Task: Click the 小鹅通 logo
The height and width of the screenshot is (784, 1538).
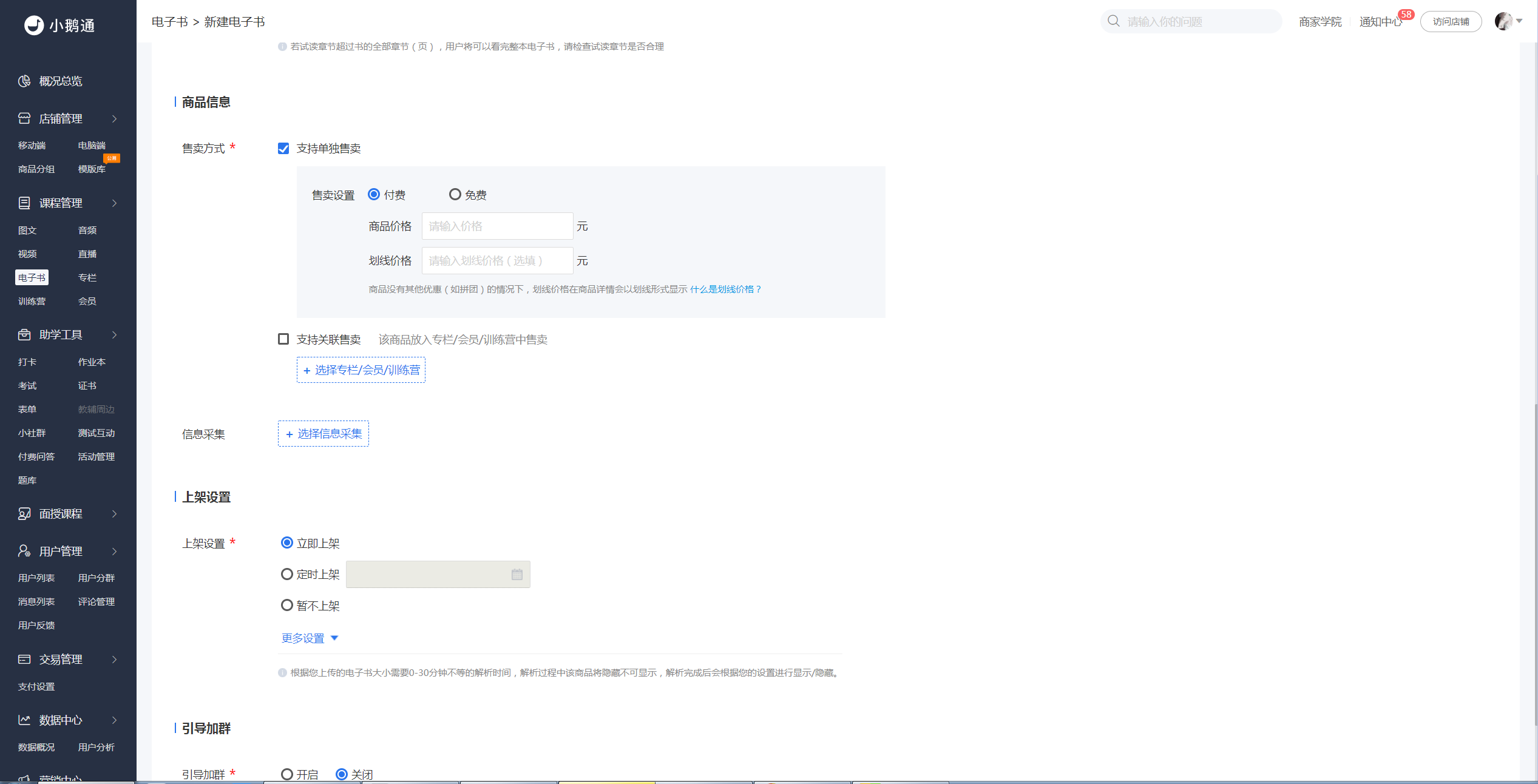Action: (59, 25)
